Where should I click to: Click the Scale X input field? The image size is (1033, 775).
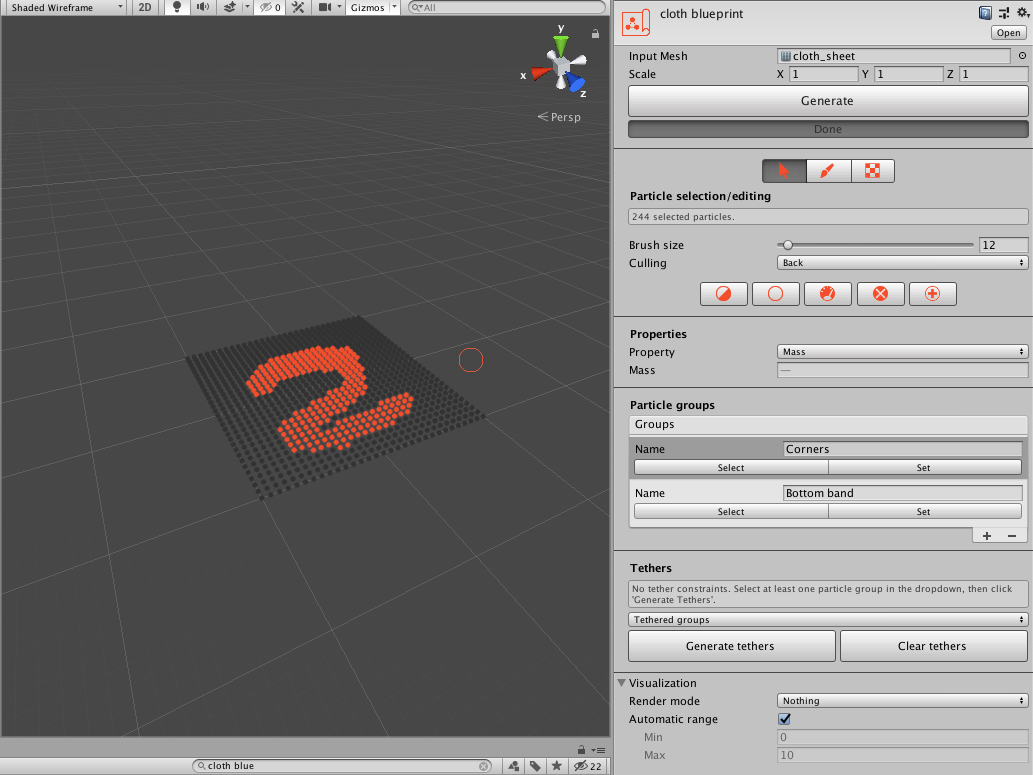pos(824,74)
